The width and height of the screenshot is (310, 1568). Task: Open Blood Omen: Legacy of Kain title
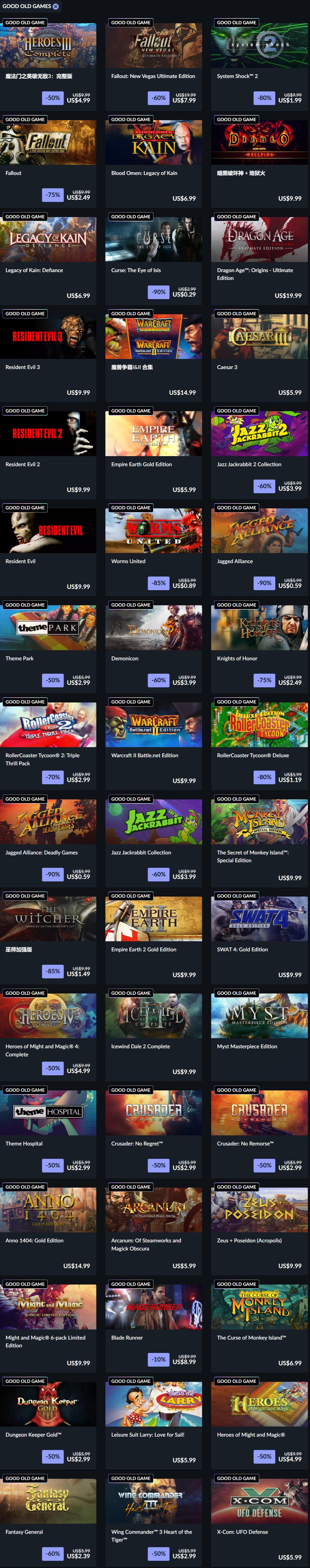point(144,173)
